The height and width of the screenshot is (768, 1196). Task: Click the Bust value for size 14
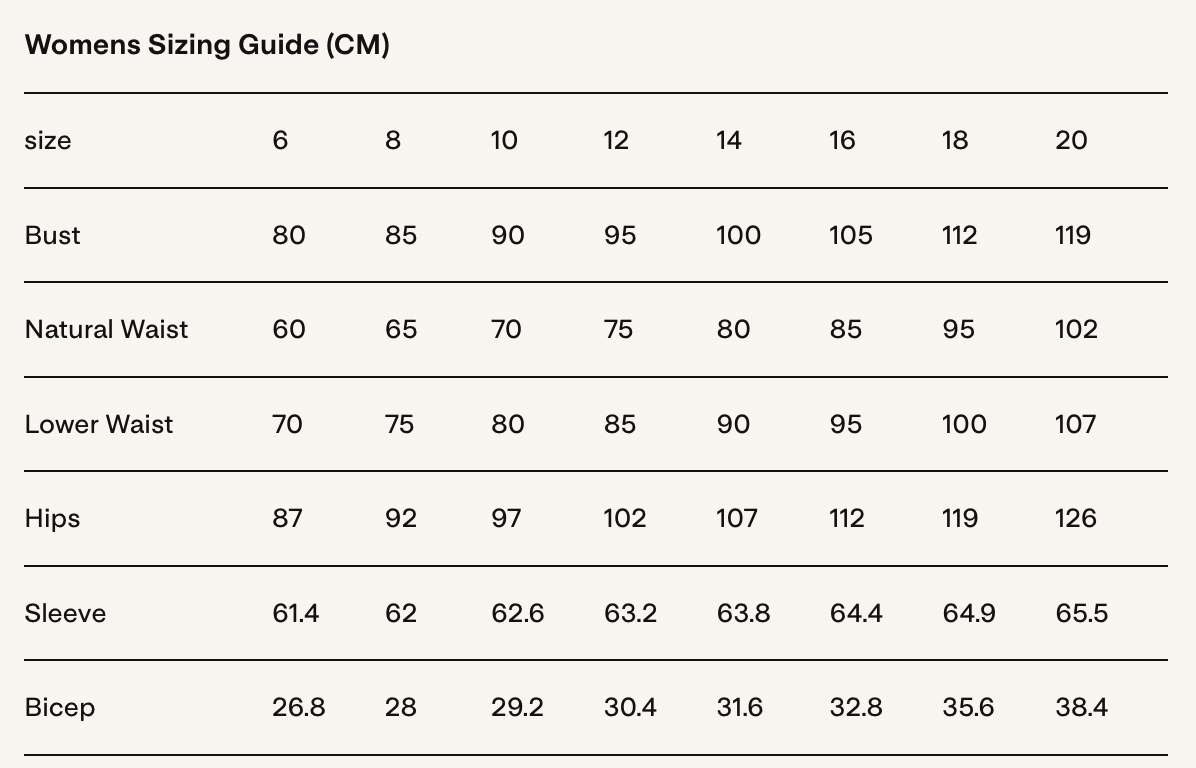pyautogui.click(x=738, y=235)
